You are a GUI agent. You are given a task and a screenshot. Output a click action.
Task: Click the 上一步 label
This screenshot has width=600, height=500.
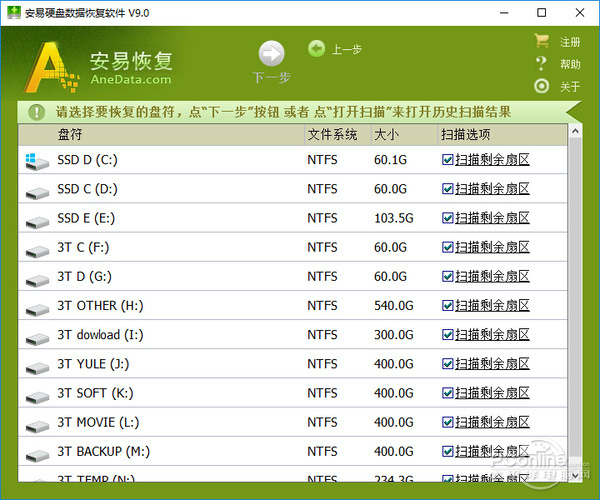[347, 49]
